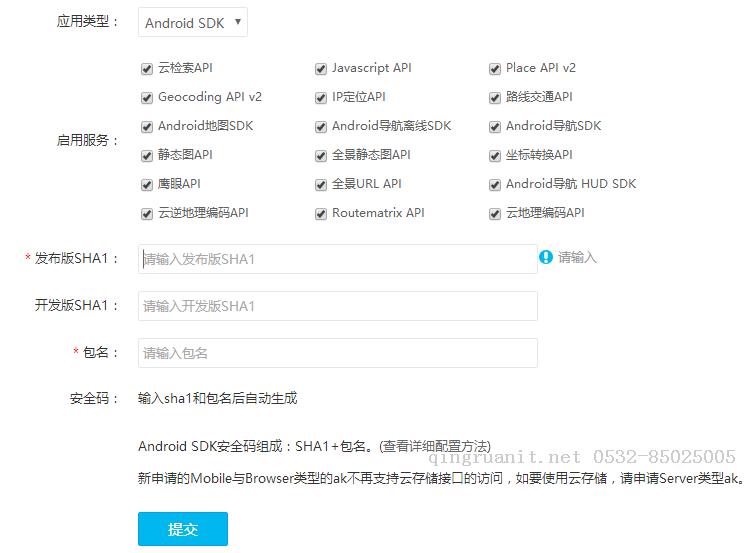The image size is (748, 553).
Task: Click the warning icon beside 请输入
Action: [x=546, y=257]
